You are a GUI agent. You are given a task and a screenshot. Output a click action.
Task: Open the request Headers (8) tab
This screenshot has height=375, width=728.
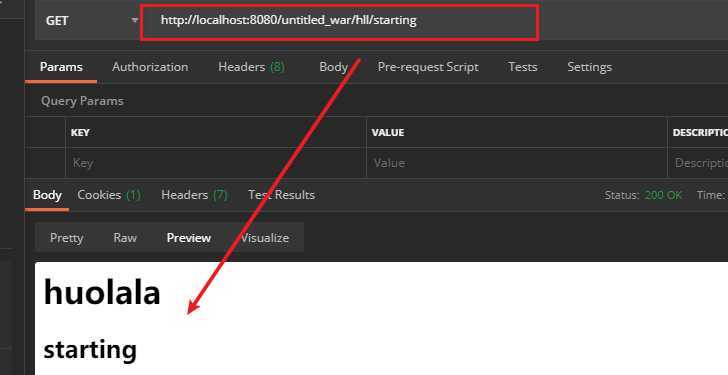(251, 67)
